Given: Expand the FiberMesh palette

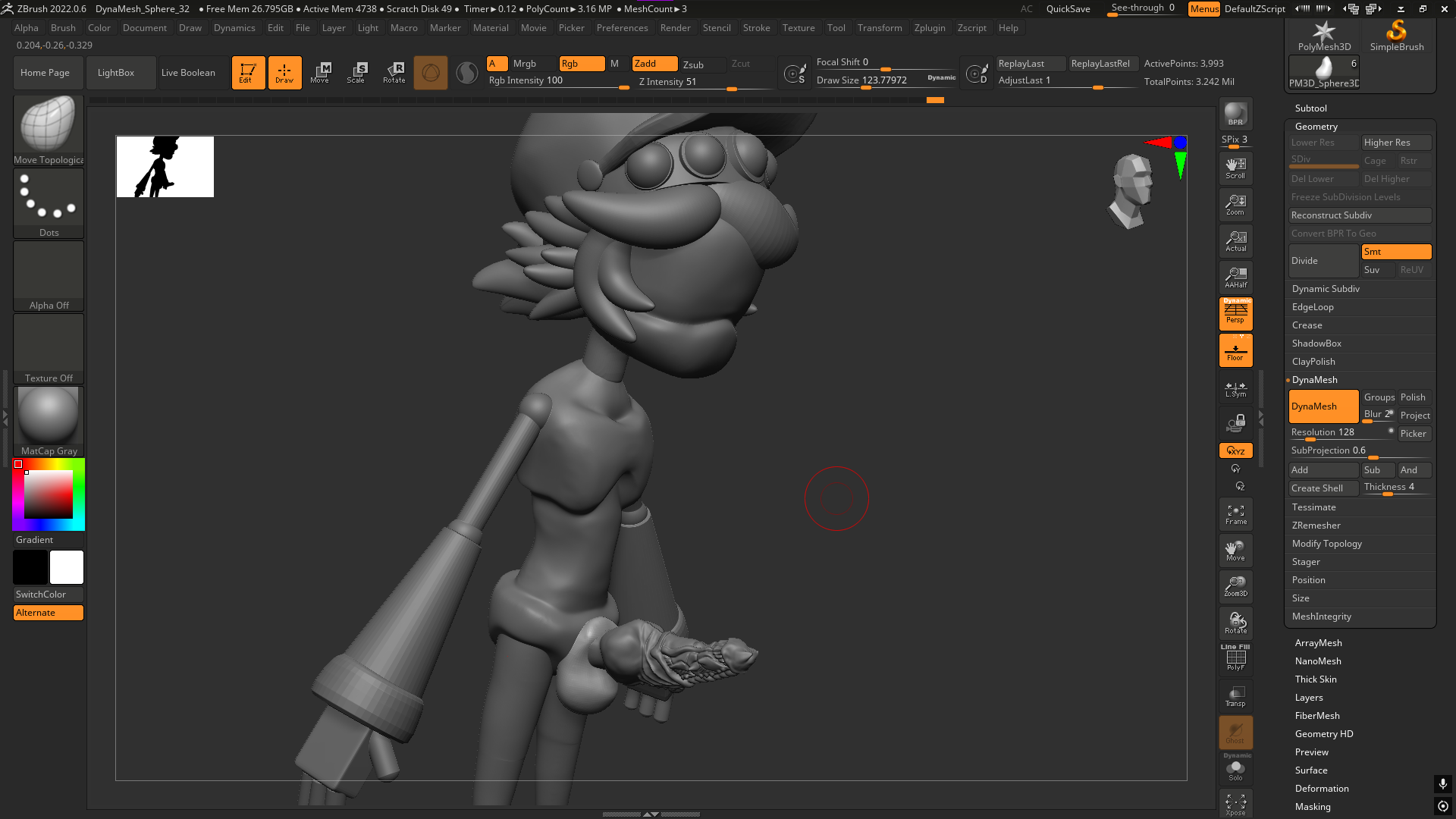Looking at the screenshot, I should tap(1317, 716).
